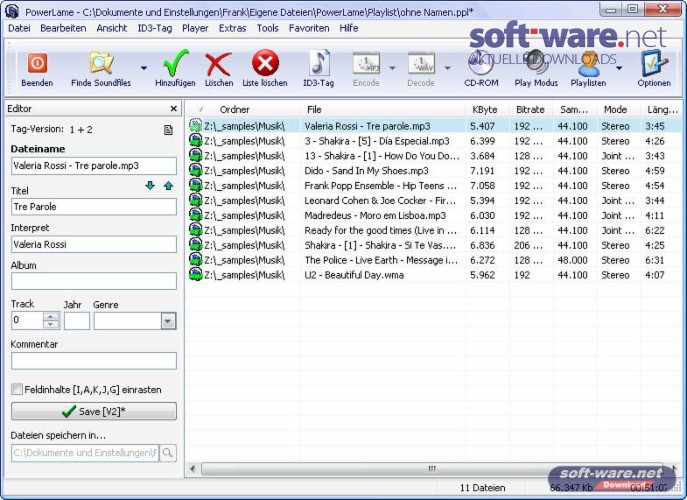The width and height of the screenshot is (687, 500).
Task: Select row 3 - Shakira - [5] - Día Especial.mp3
Action: 434,141
